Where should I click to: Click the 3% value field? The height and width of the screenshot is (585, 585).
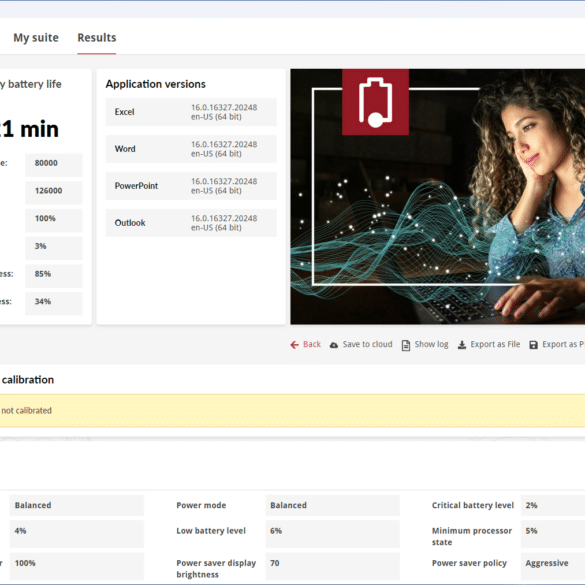54,248
